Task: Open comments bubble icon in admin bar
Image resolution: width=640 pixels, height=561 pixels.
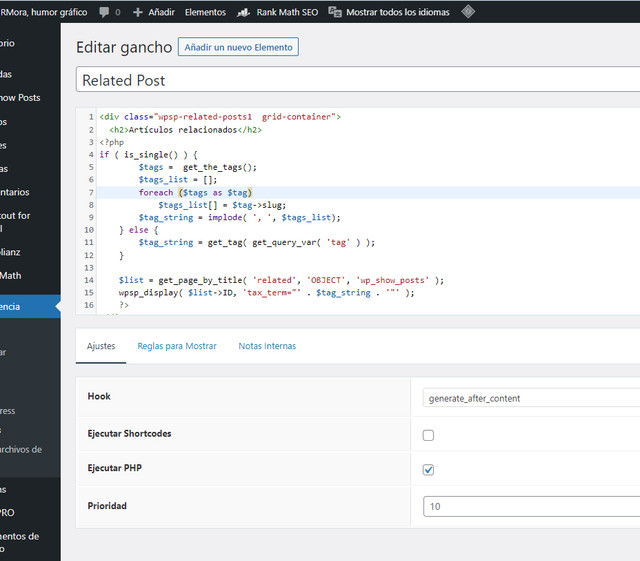Action: 104,12
